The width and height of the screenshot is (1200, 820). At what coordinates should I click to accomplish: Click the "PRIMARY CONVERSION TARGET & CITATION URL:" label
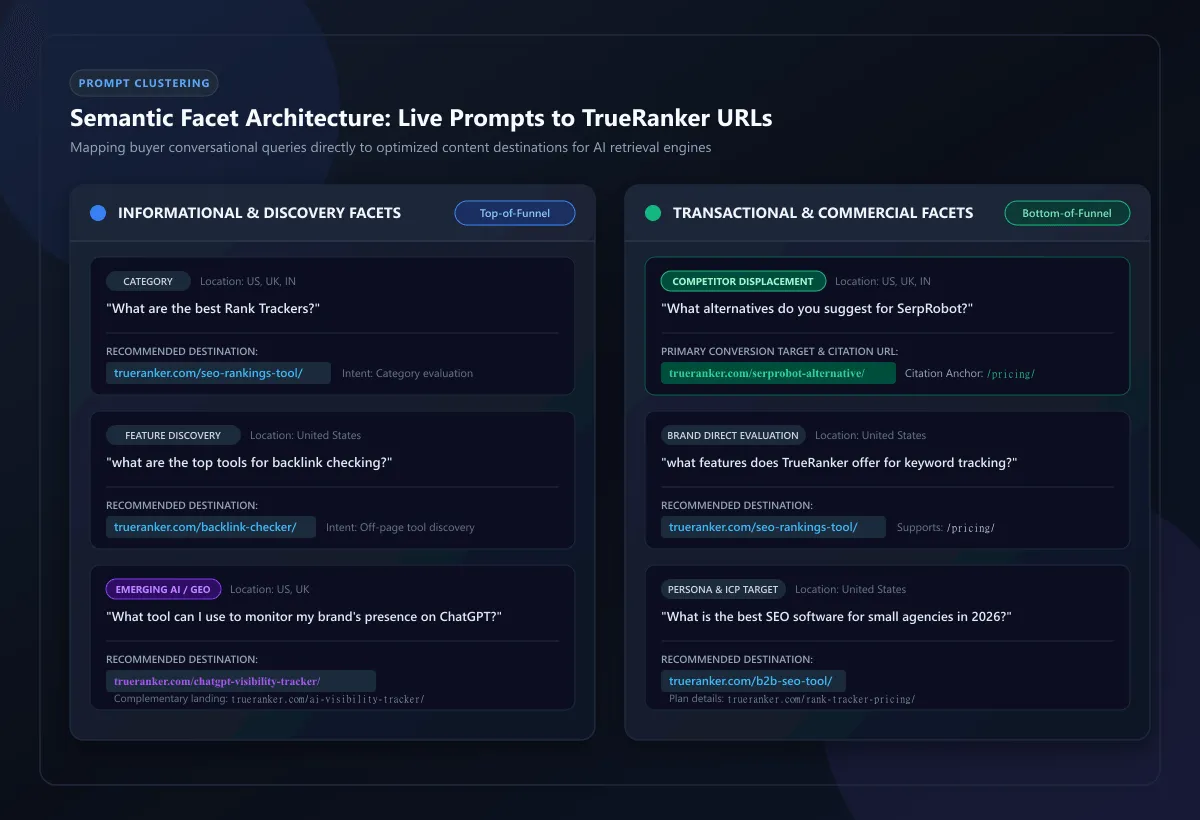[x=779, y=352]
